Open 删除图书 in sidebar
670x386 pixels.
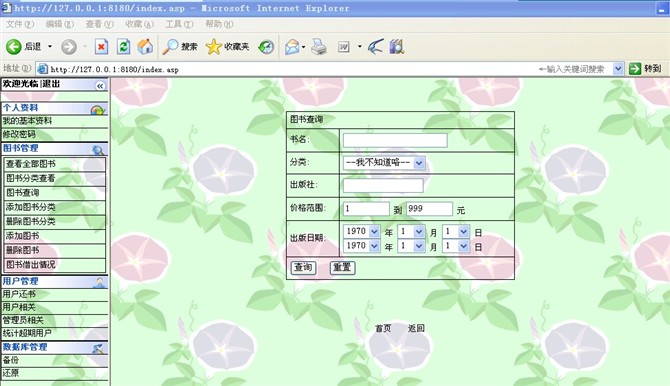pos(23,250)
